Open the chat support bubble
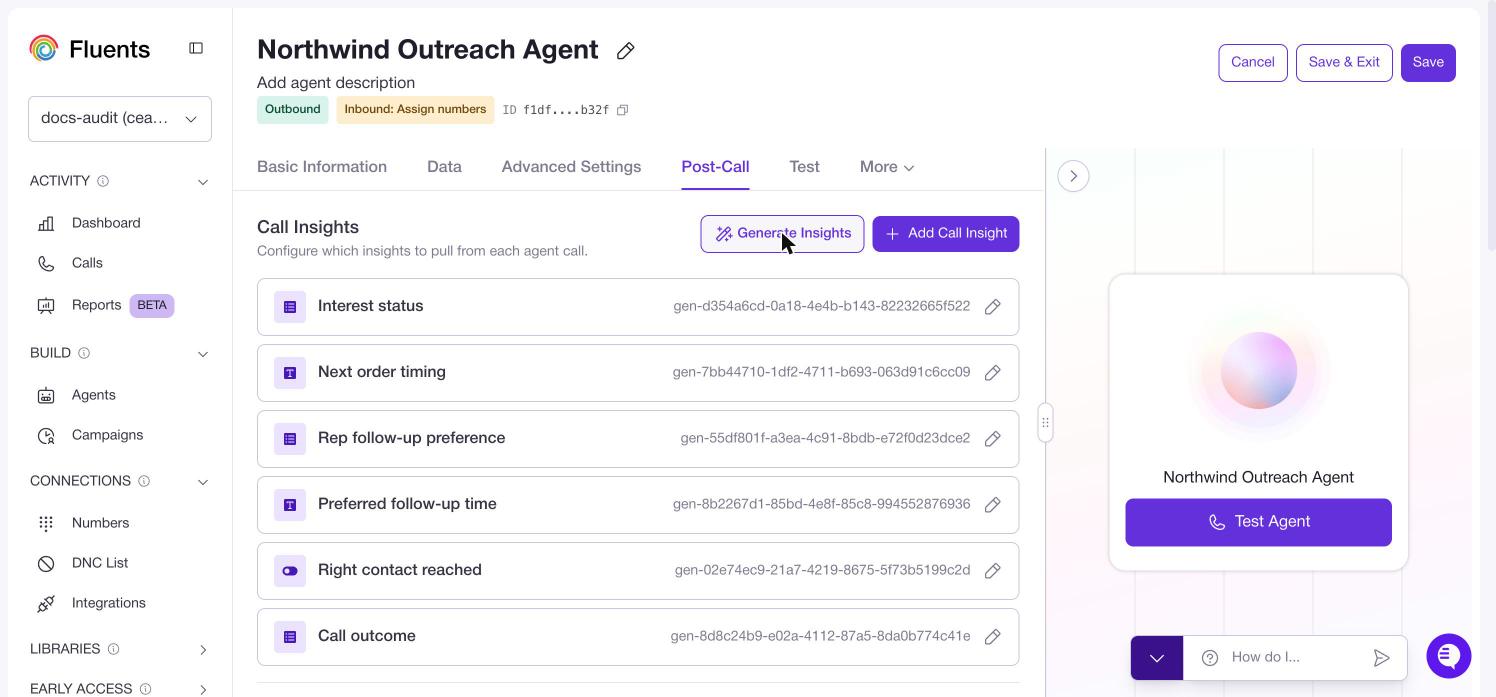The width and height of the screenshot is (1496, 697). point(1449,656)
